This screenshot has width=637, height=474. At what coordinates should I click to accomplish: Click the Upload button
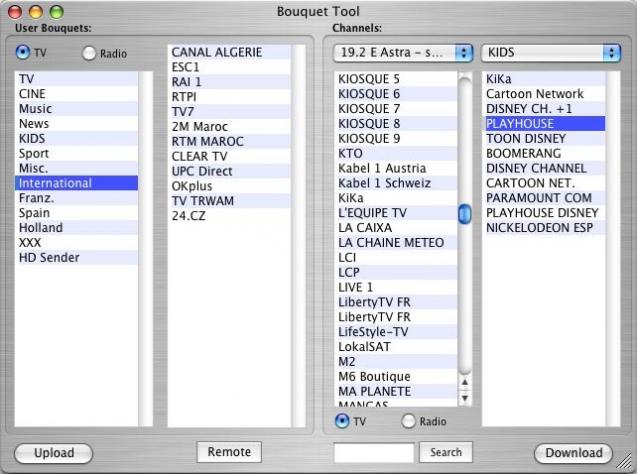(x=54, y=453)
